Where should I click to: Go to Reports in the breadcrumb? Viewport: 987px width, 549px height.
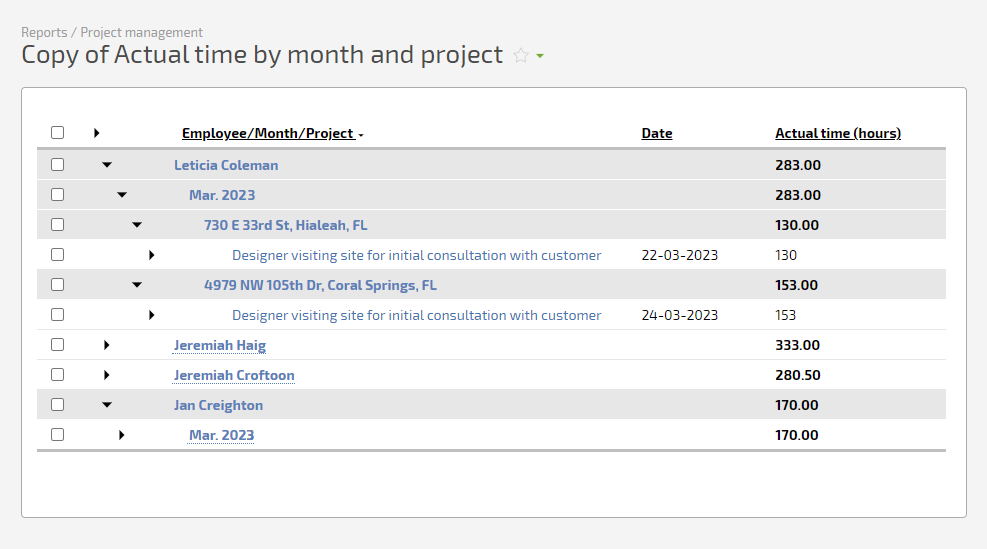coord(44,32)
